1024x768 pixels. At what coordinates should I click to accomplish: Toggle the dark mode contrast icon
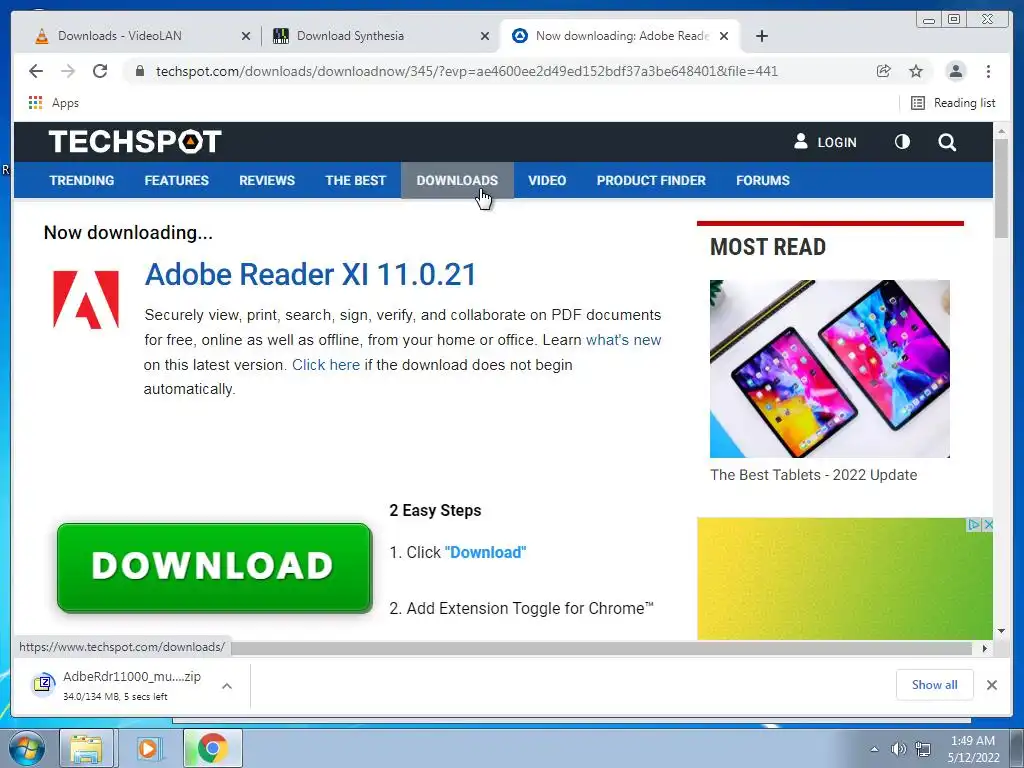902,142
